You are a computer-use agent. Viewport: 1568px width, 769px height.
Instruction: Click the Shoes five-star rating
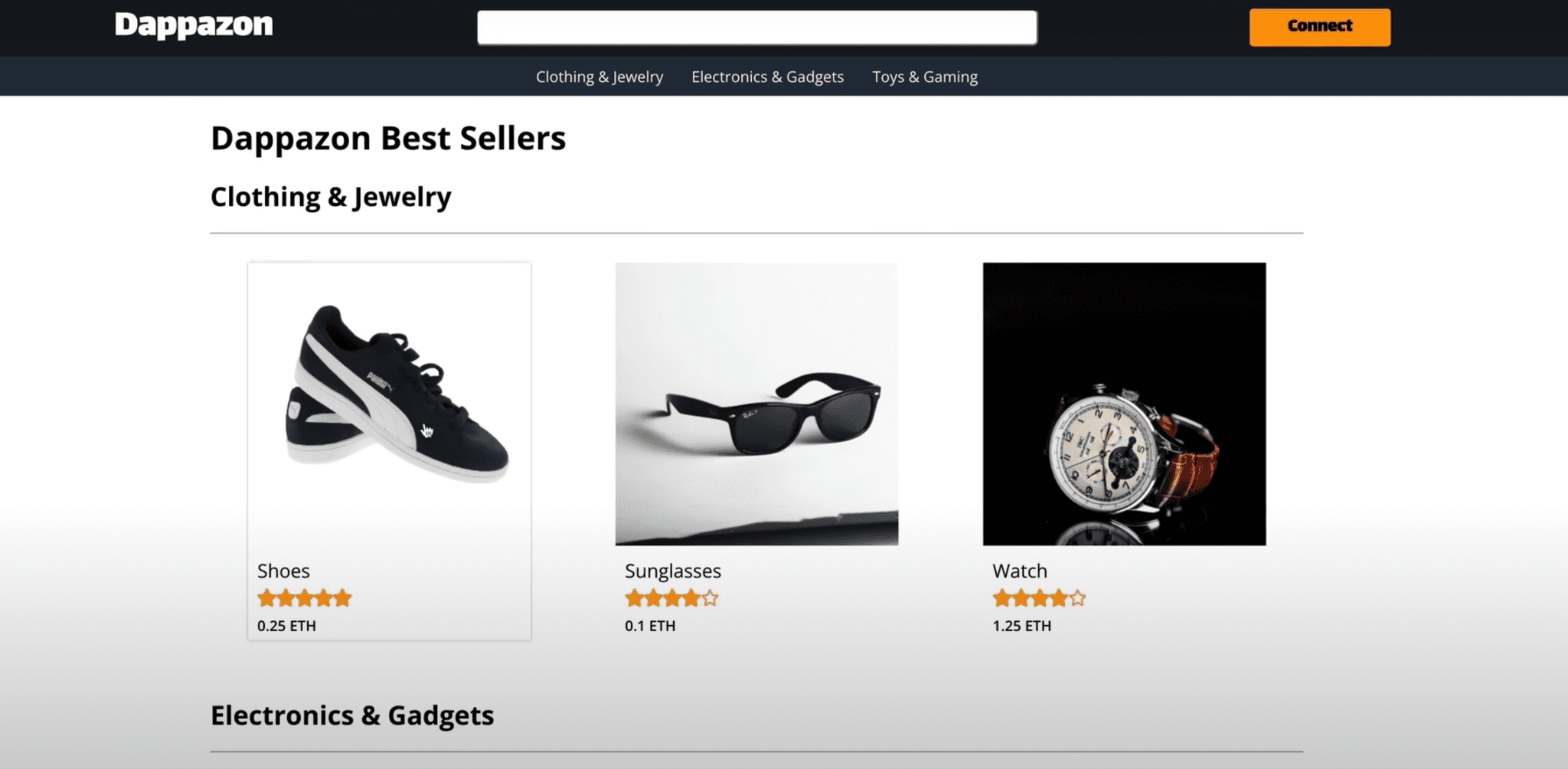point(304,598)
